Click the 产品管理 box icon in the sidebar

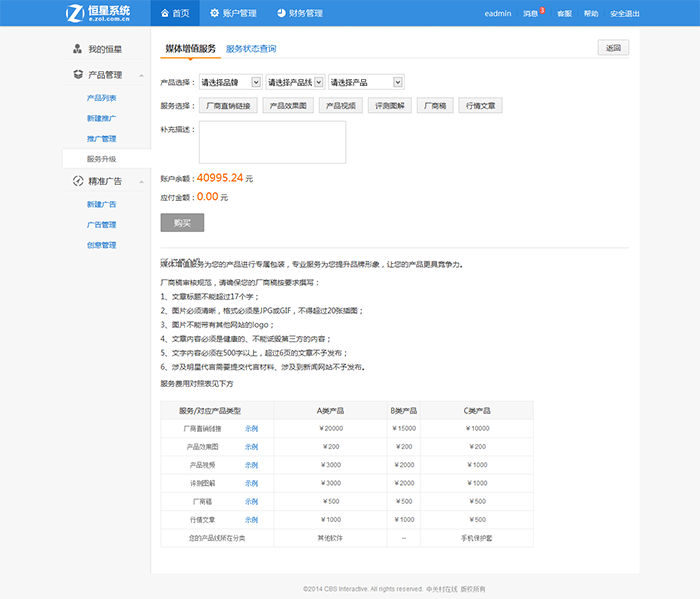78,74
